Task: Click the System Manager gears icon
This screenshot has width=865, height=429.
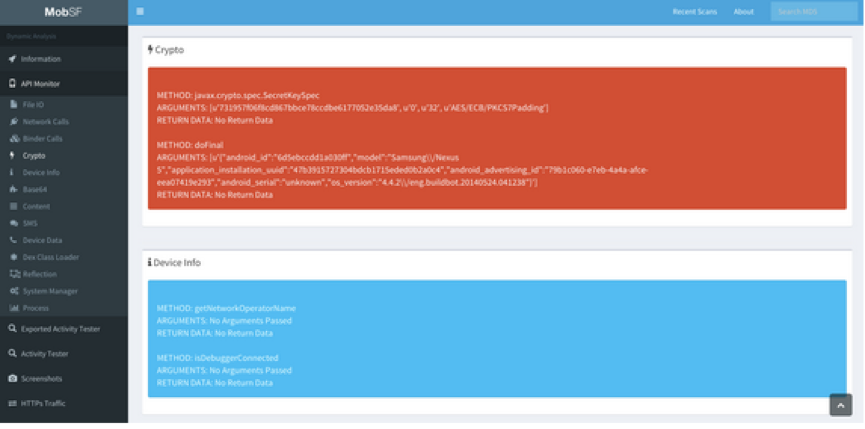Action: click(15, 291)
